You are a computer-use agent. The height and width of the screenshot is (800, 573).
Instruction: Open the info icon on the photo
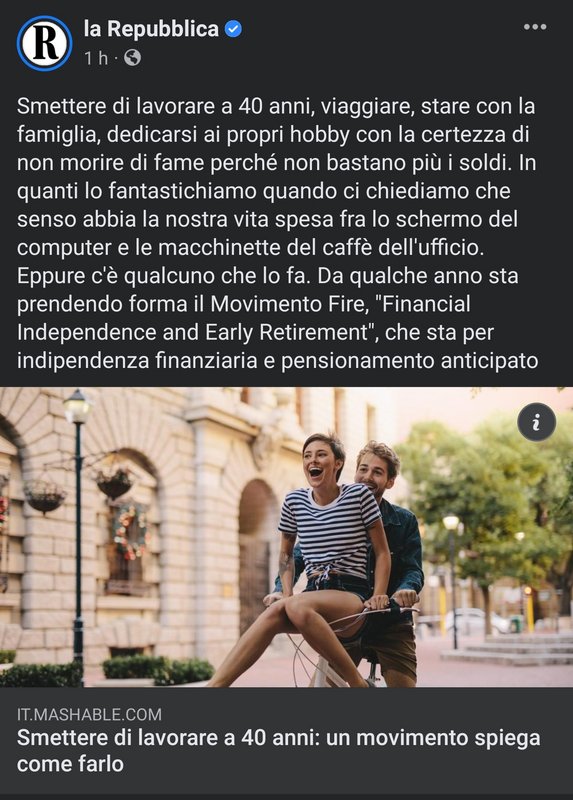tap(536, 422)
